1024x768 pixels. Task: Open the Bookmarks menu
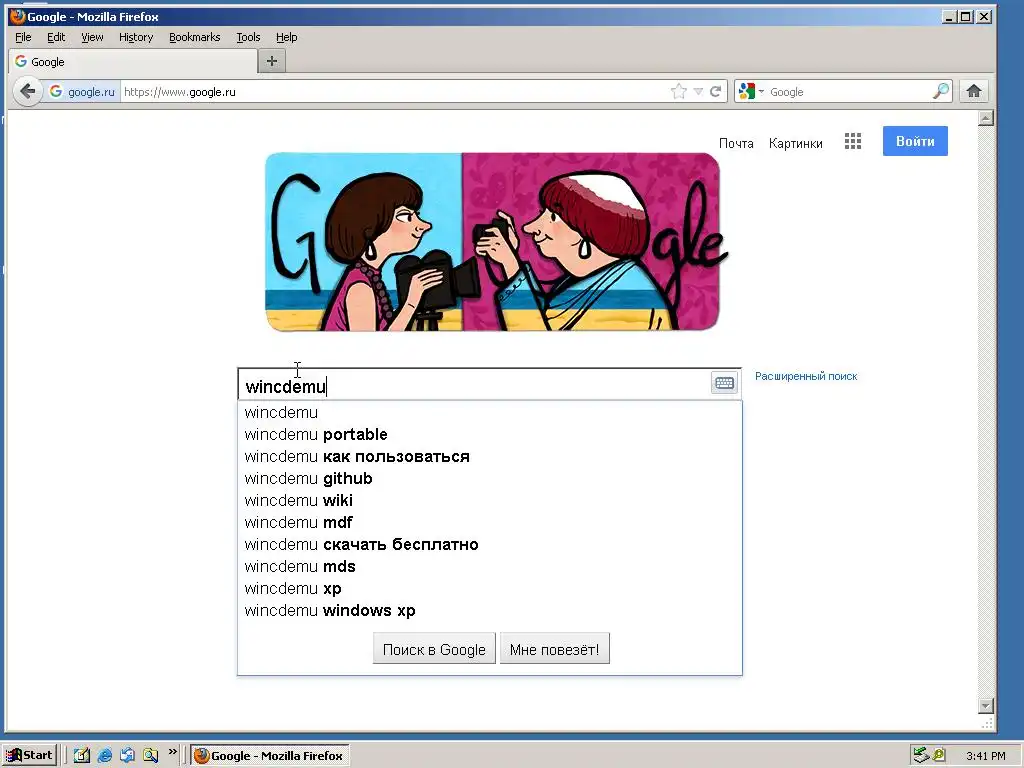click(x=195, y=37)
